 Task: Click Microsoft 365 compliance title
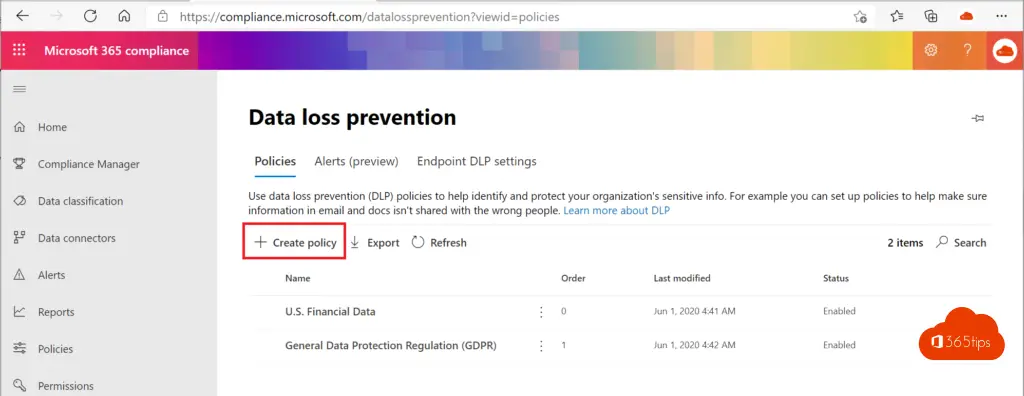pyautogui.click(x=117, y=50)
